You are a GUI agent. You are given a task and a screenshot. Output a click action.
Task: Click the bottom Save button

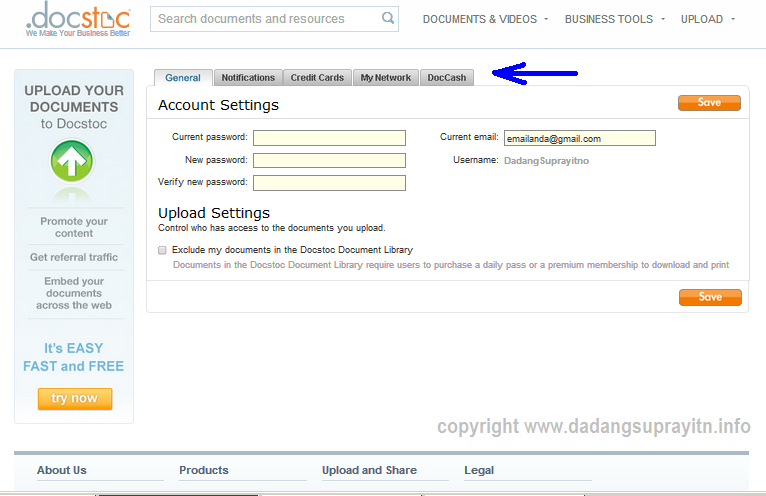710,297
